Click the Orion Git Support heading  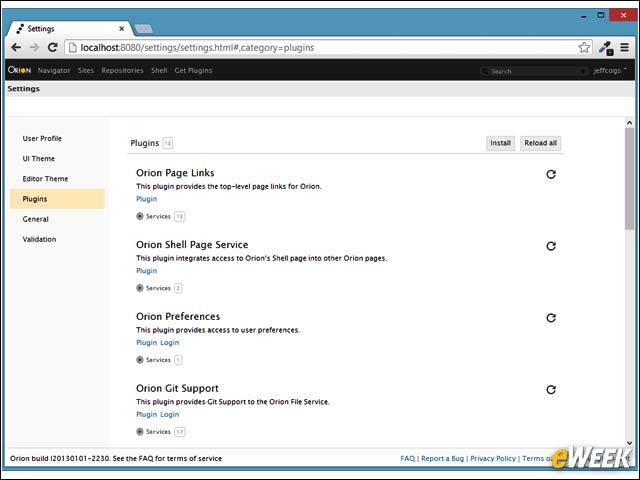tap(177, 388)
